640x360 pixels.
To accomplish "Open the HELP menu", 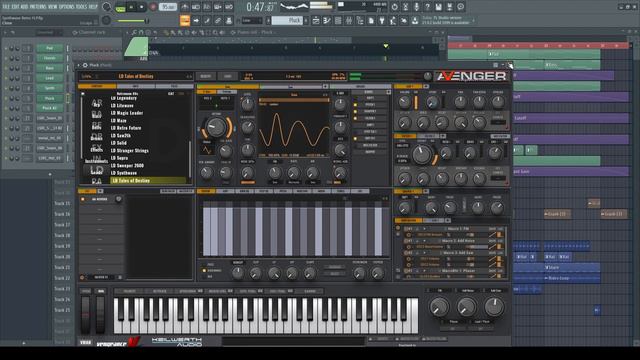I will tap(93, 7).
